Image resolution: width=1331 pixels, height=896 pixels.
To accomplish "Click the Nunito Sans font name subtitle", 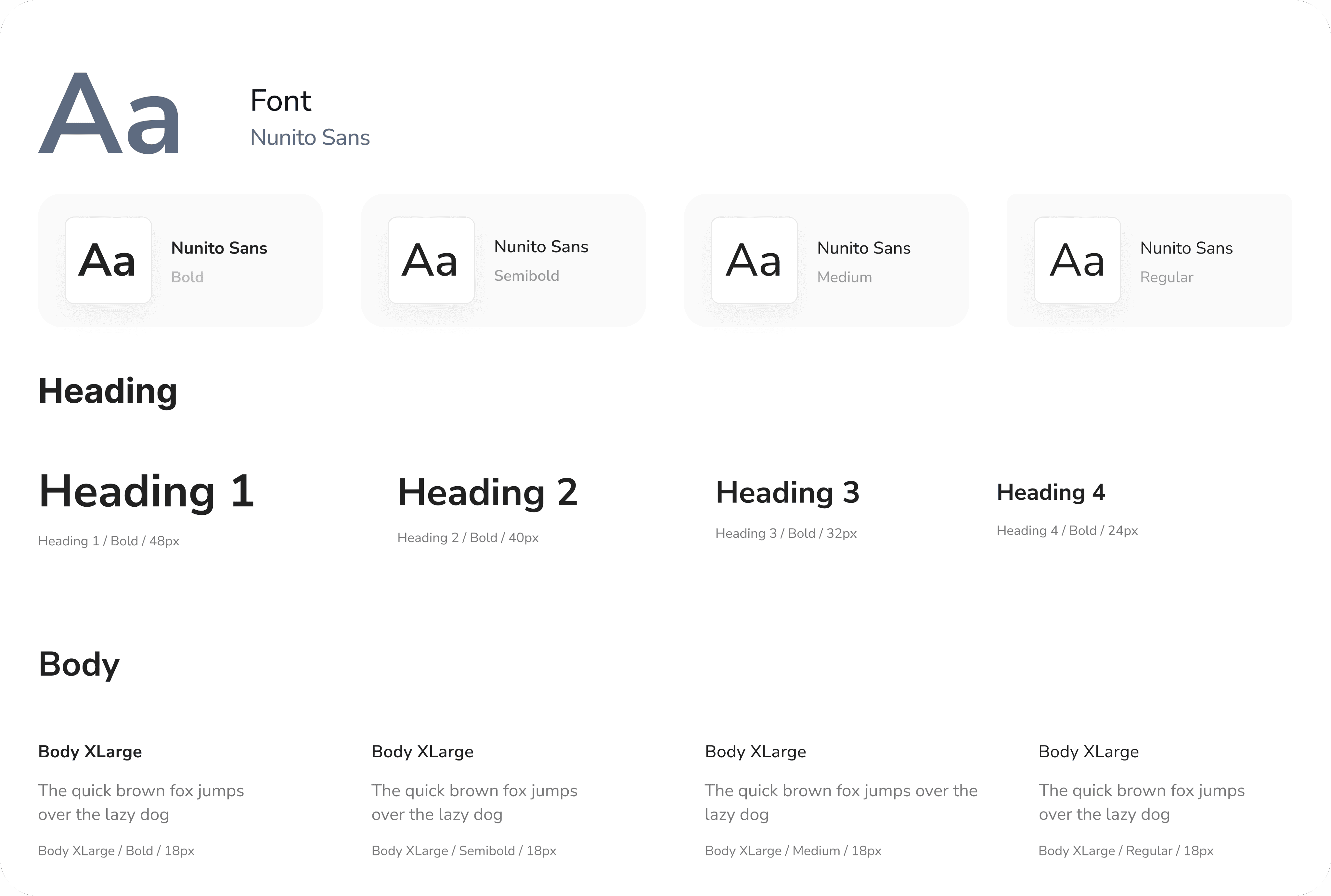I will [x=310, y=138].
